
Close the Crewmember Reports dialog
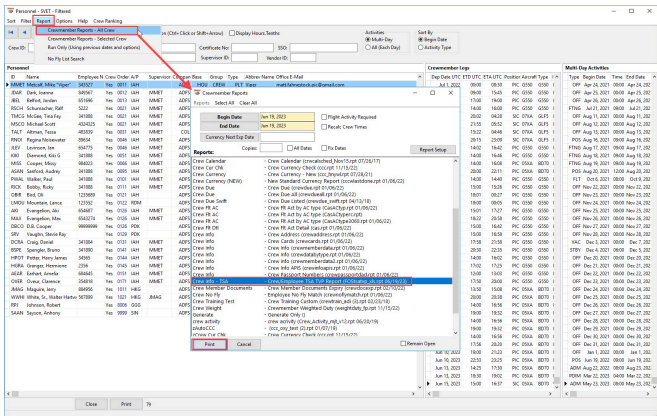point(450,93)
